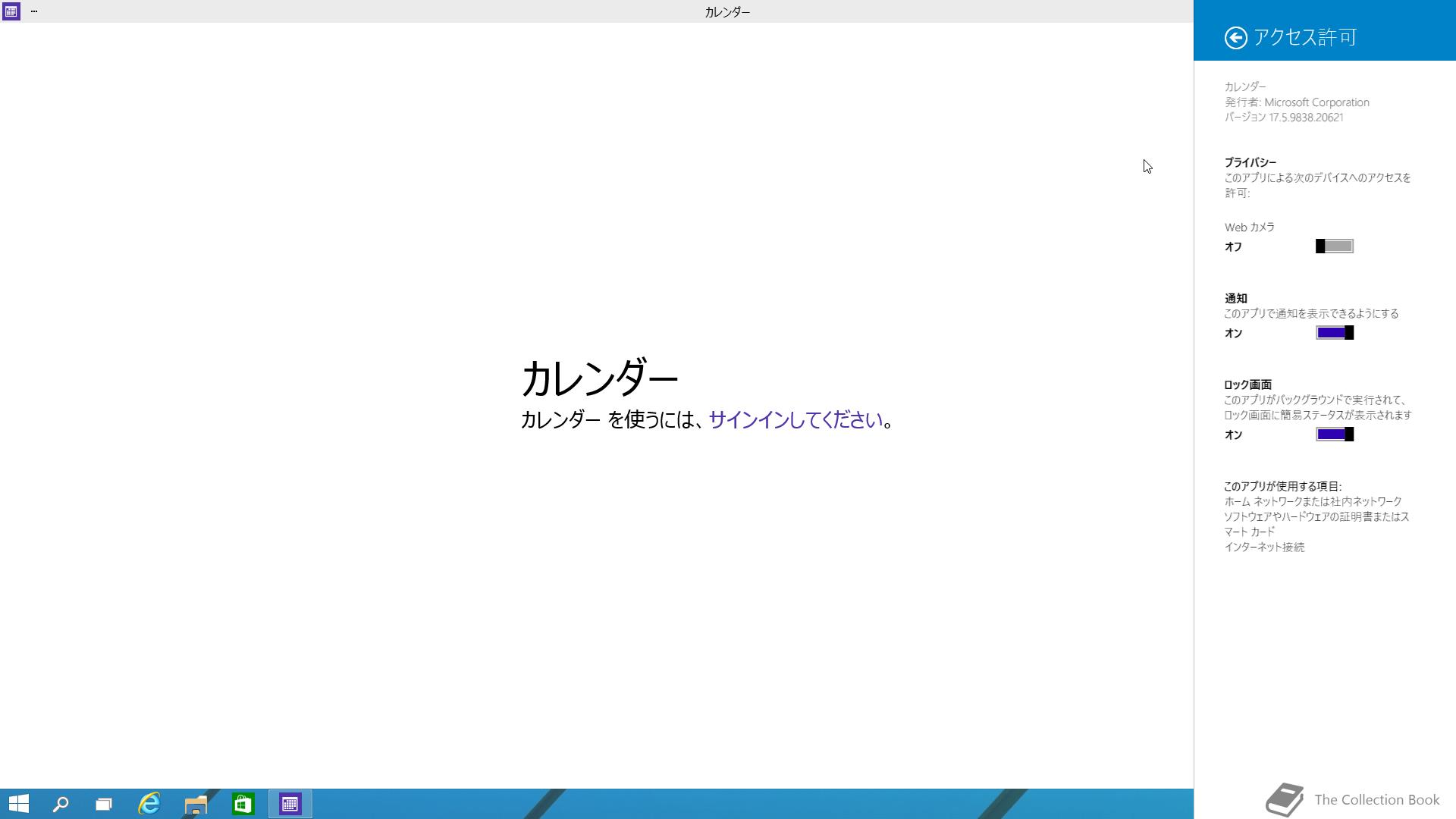Toggle the Web カメラ switch on

click(1335, 246)
